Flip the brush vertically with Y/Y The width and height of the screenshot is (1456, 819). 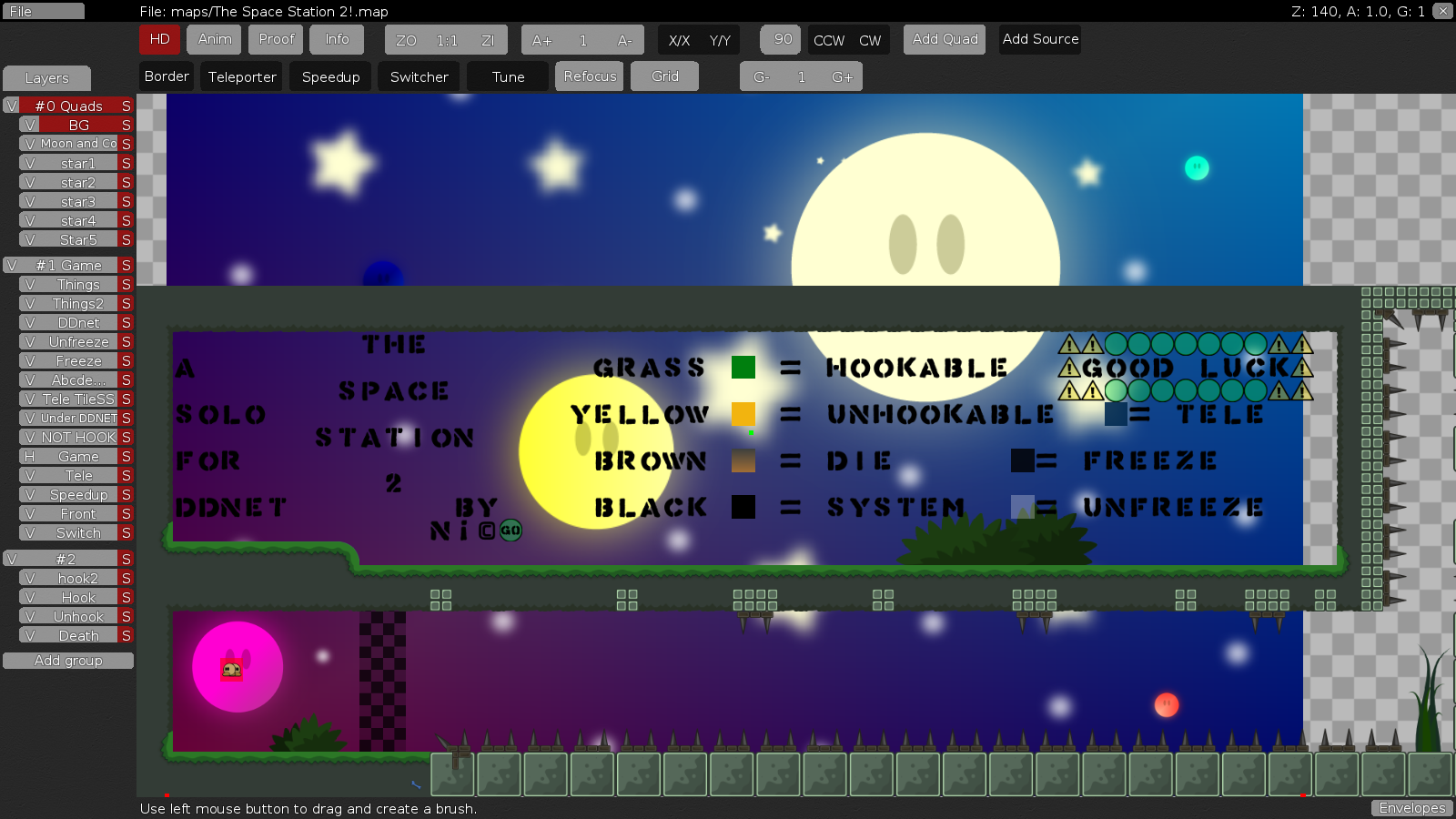[718, 40]
